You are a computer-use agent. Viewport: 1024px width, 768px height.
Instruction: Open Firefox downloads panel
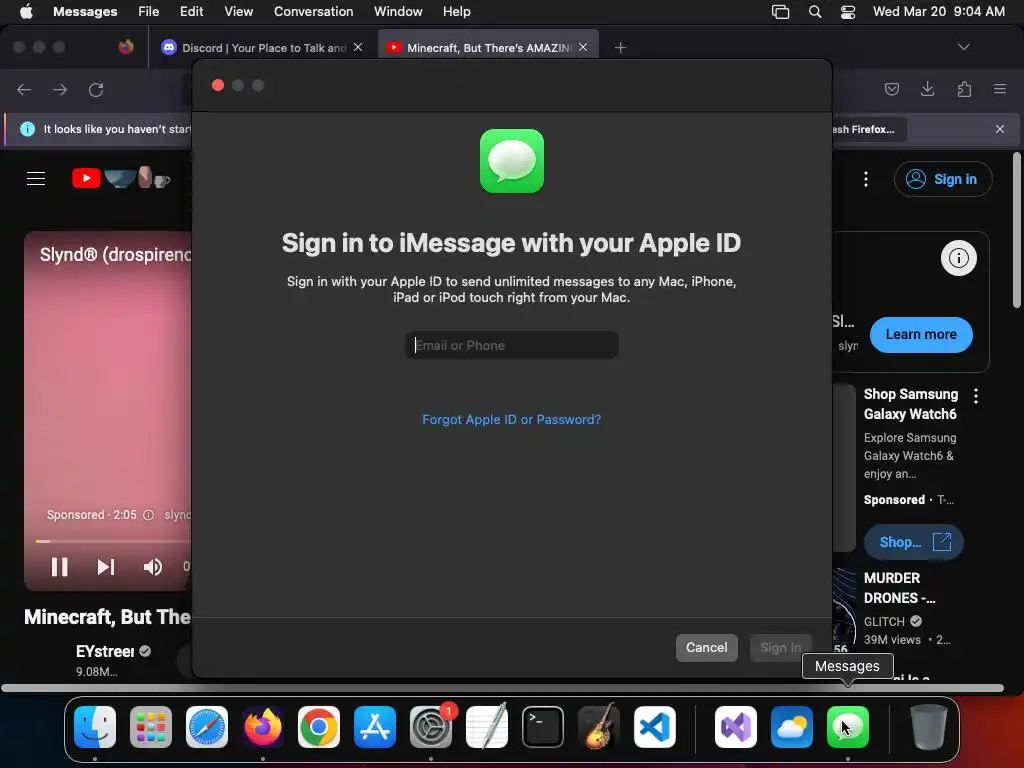pyautogui.click(x=927, y=89)
